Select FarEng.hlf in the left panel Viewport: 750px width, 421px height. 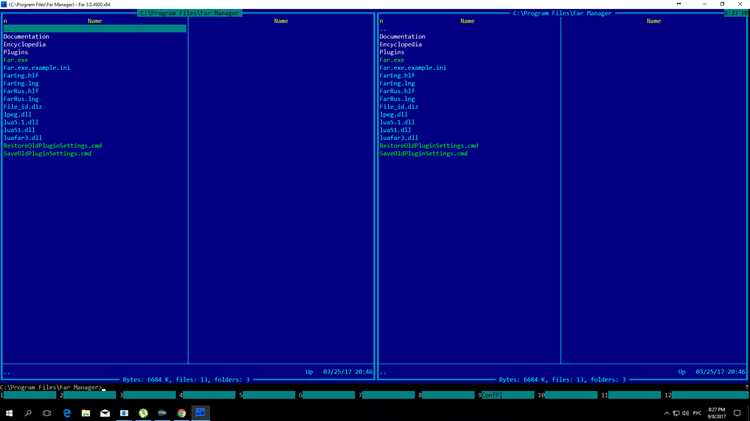point(21,75)
